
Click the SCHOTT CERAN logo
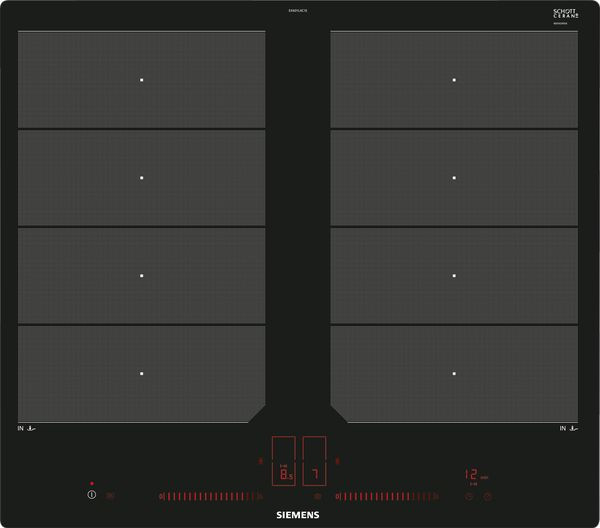point(566,13)
